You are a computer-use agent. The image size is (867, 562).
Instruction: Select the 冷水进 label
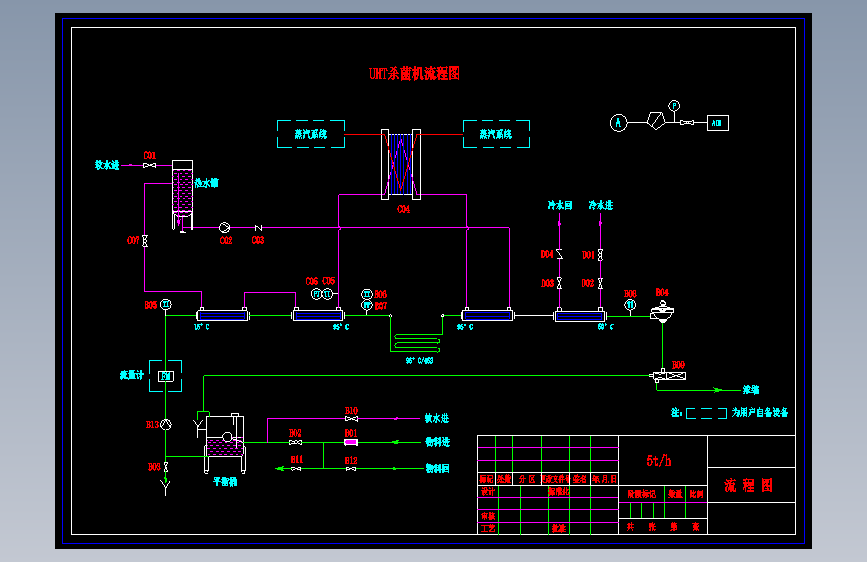pos(600,205)
